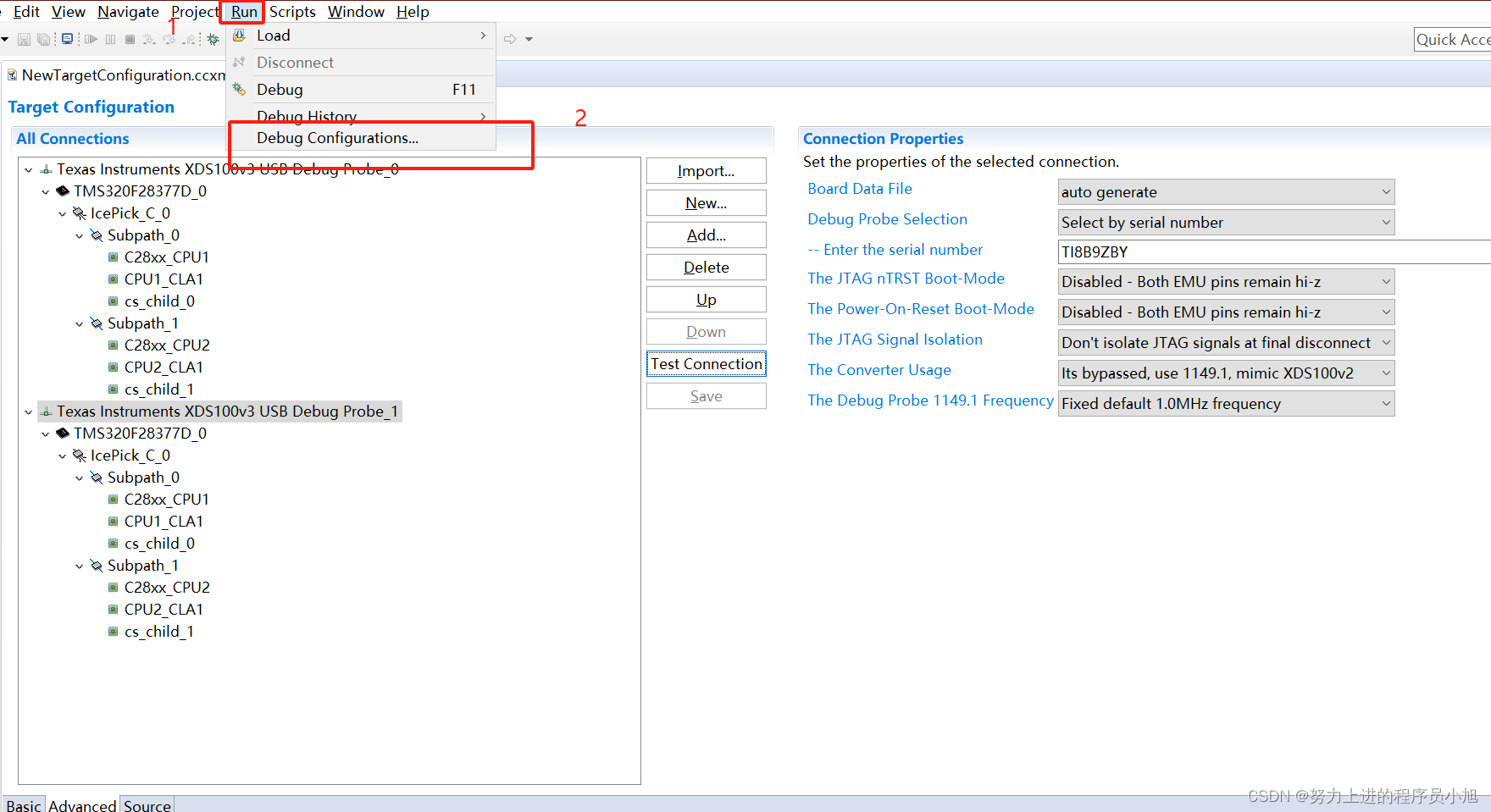
Task: Click the Quick Access search field
Action: (1452, 40)
